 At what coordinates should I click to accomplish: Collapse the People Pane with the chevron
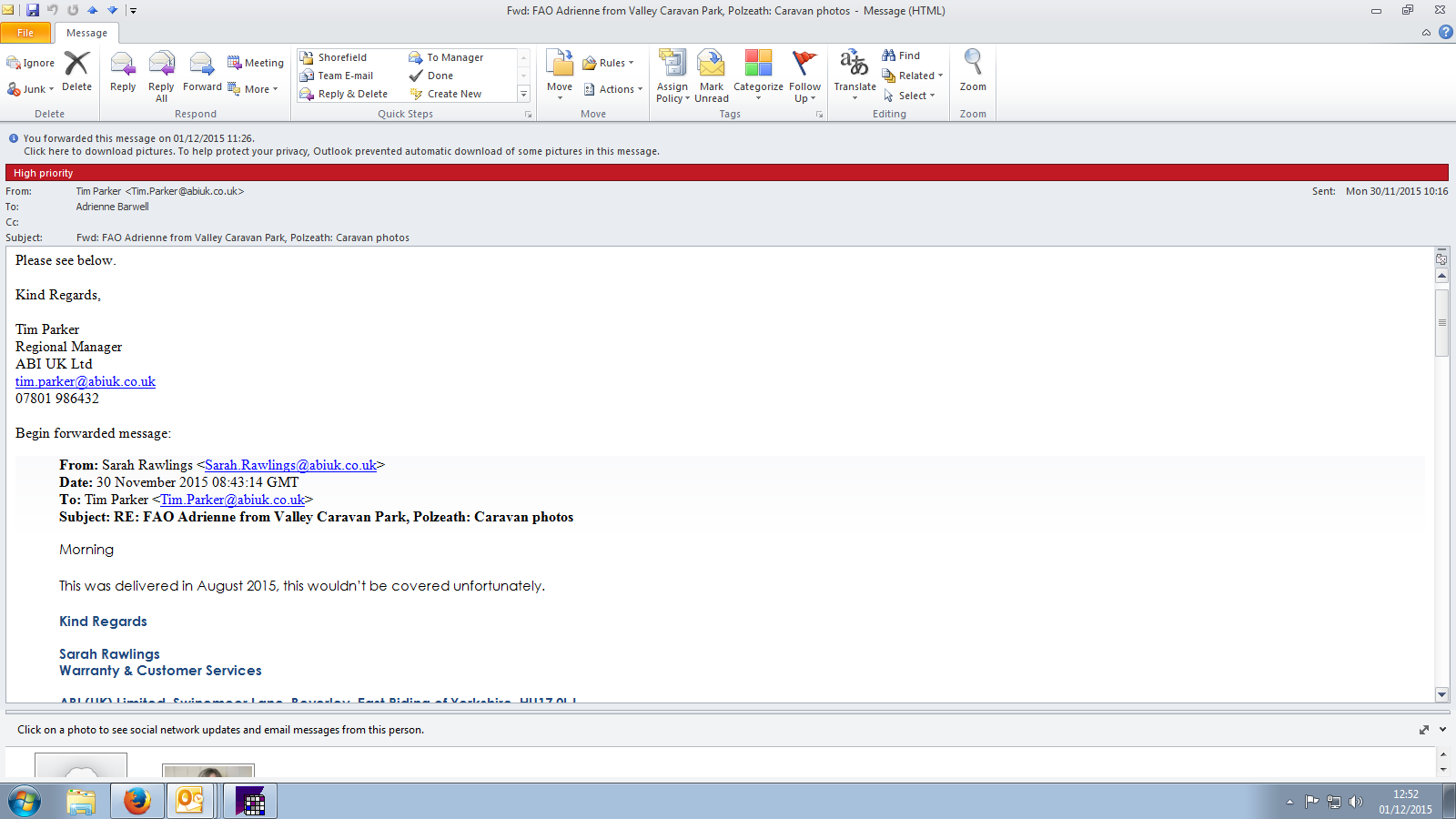coord(1442,730)
